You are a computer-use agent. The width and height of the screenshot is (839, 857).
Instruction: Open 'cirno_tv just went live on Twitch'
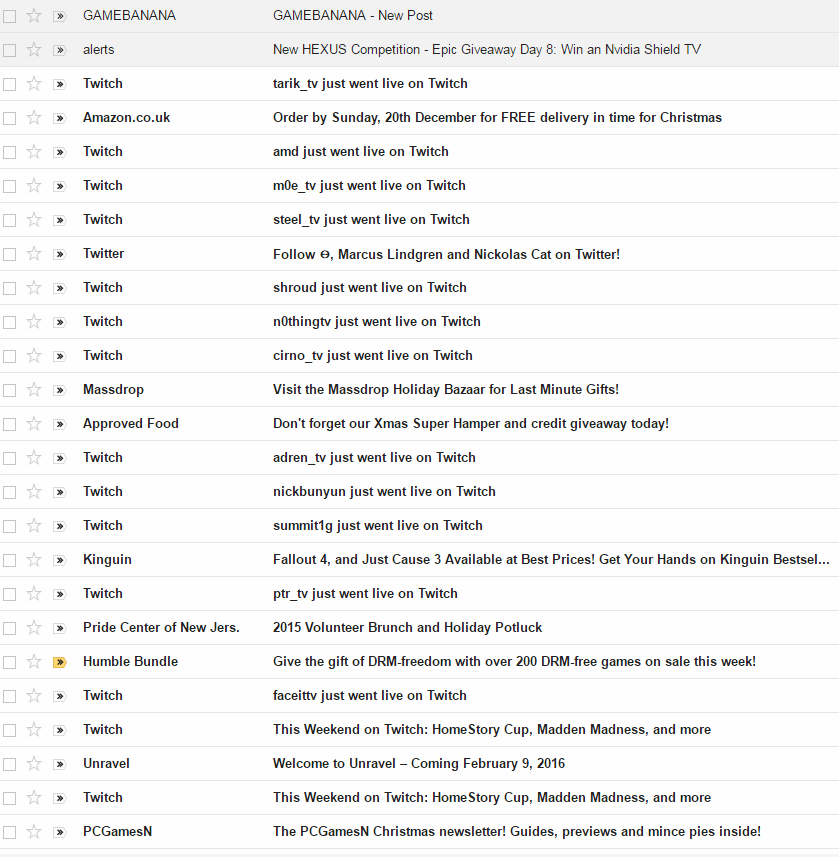pyautogui.click(x=373, y=356)
